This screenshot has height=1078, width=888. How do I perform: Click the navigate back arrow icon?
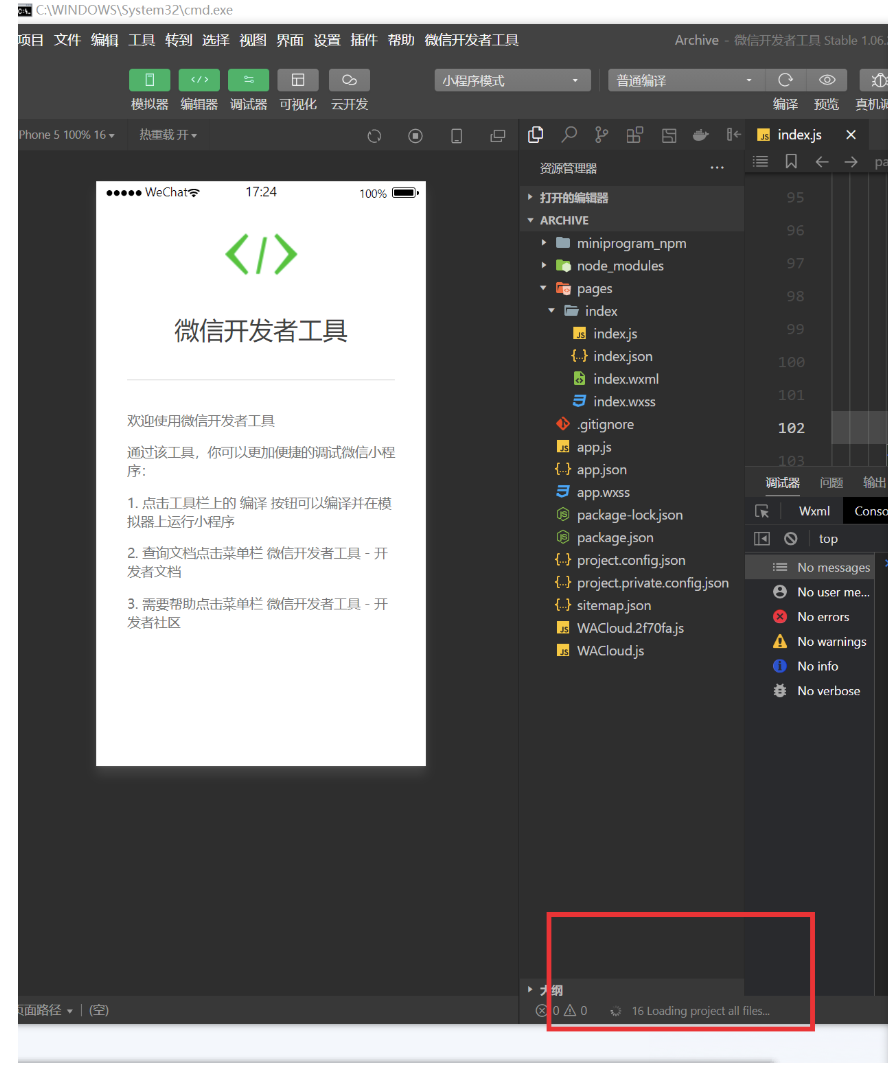[x=821, y=162]
